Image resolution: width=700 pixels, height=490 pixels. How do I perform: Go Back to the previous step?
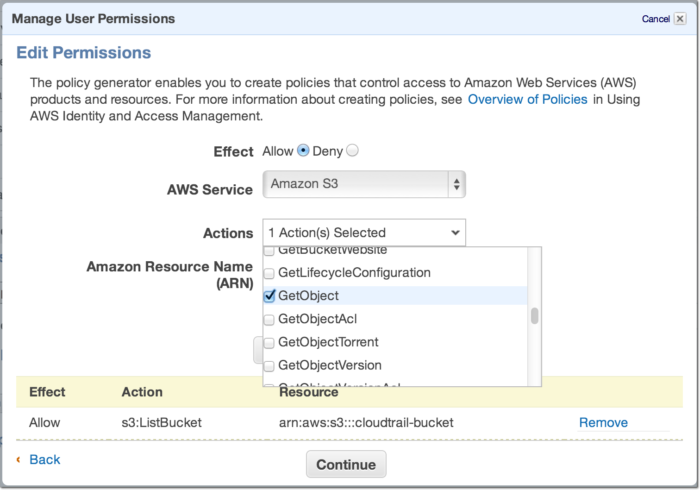[x=44, y=459]
